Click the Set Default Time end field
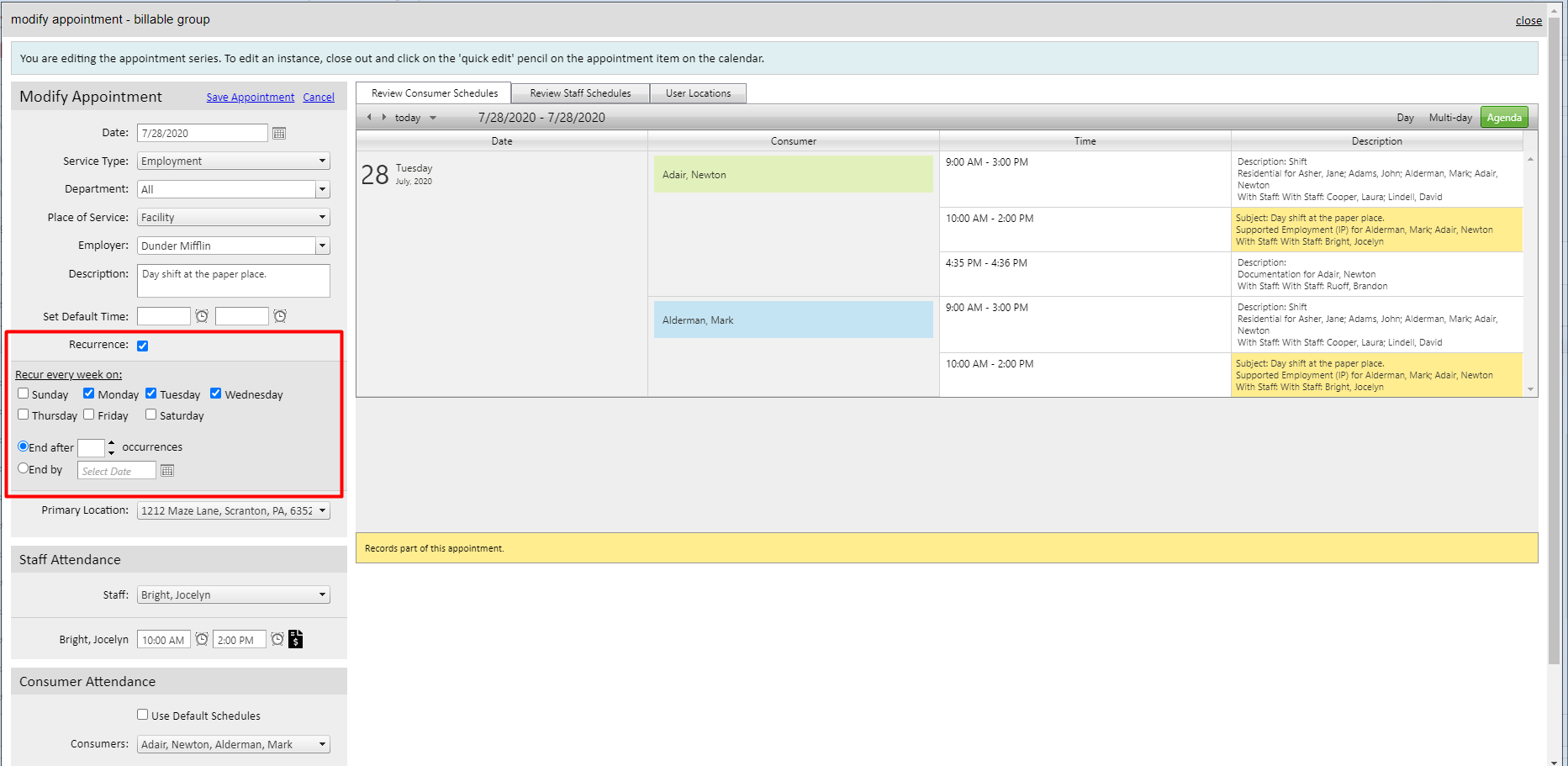 tap(242, 316)
